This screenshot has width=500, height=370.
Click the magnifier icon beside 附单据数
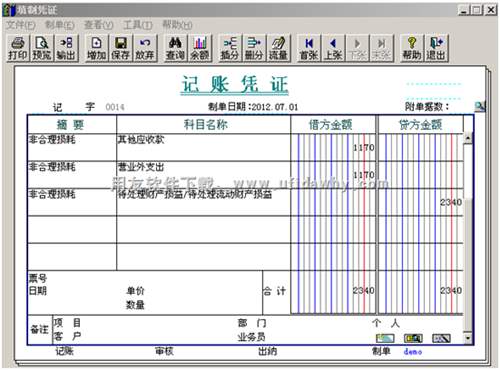[480, 106]
